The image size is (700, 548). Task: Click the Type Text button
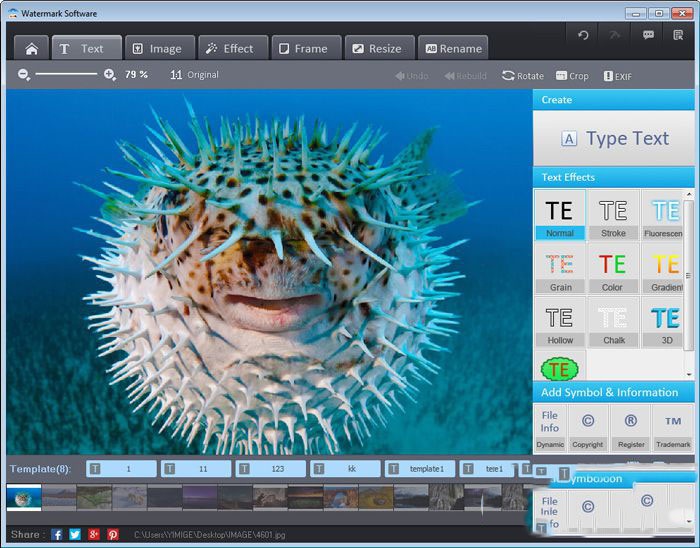click(614, 138)
